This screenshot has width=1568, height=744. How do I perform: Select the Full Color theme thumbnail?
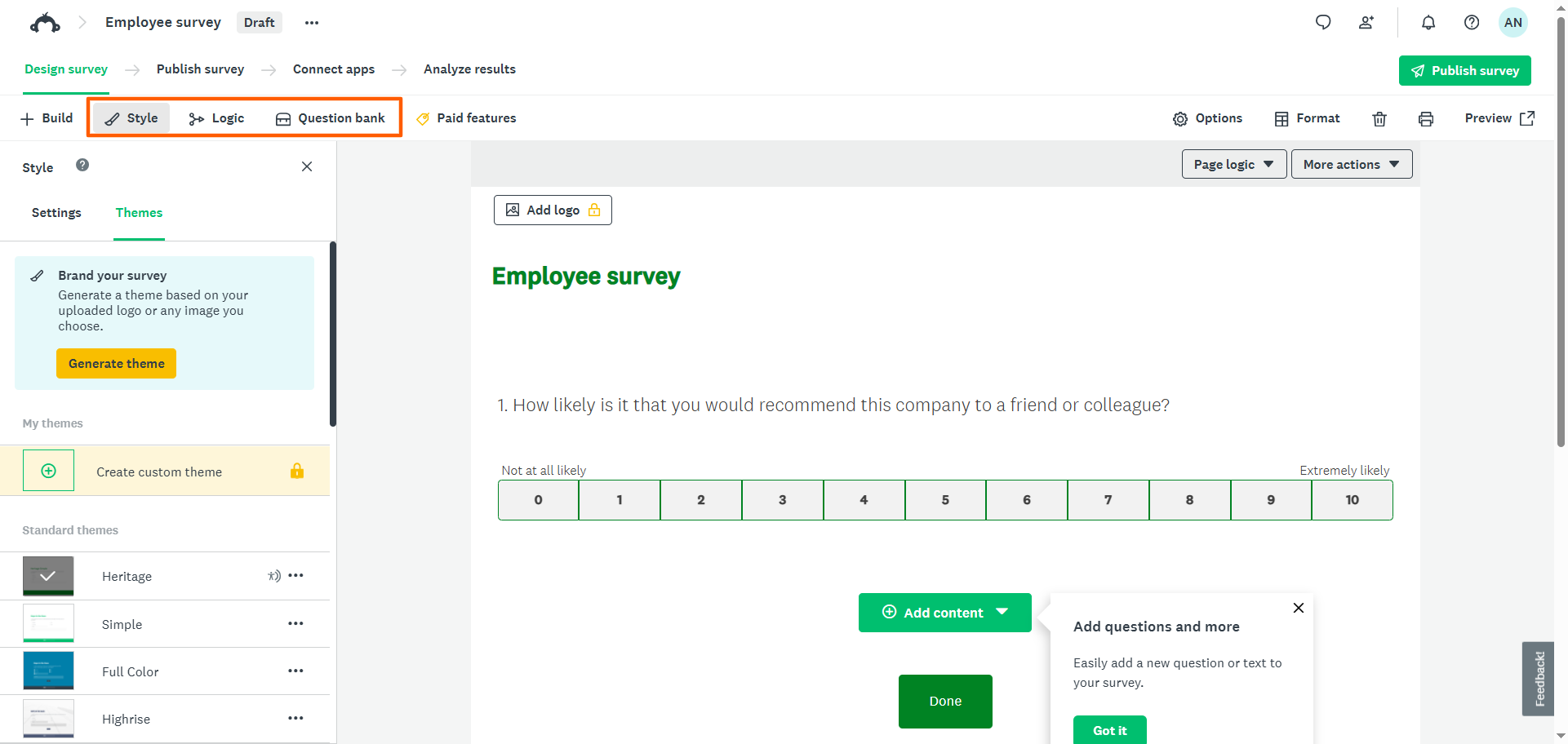(x=48, y=671)
